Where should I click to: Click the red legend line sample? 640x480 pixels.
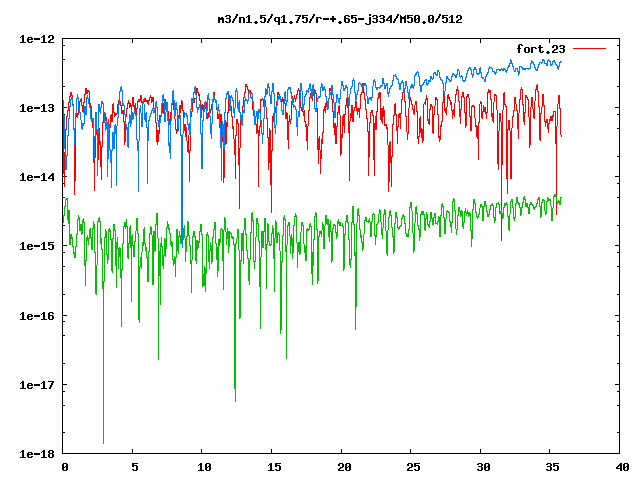pos(589,49)
